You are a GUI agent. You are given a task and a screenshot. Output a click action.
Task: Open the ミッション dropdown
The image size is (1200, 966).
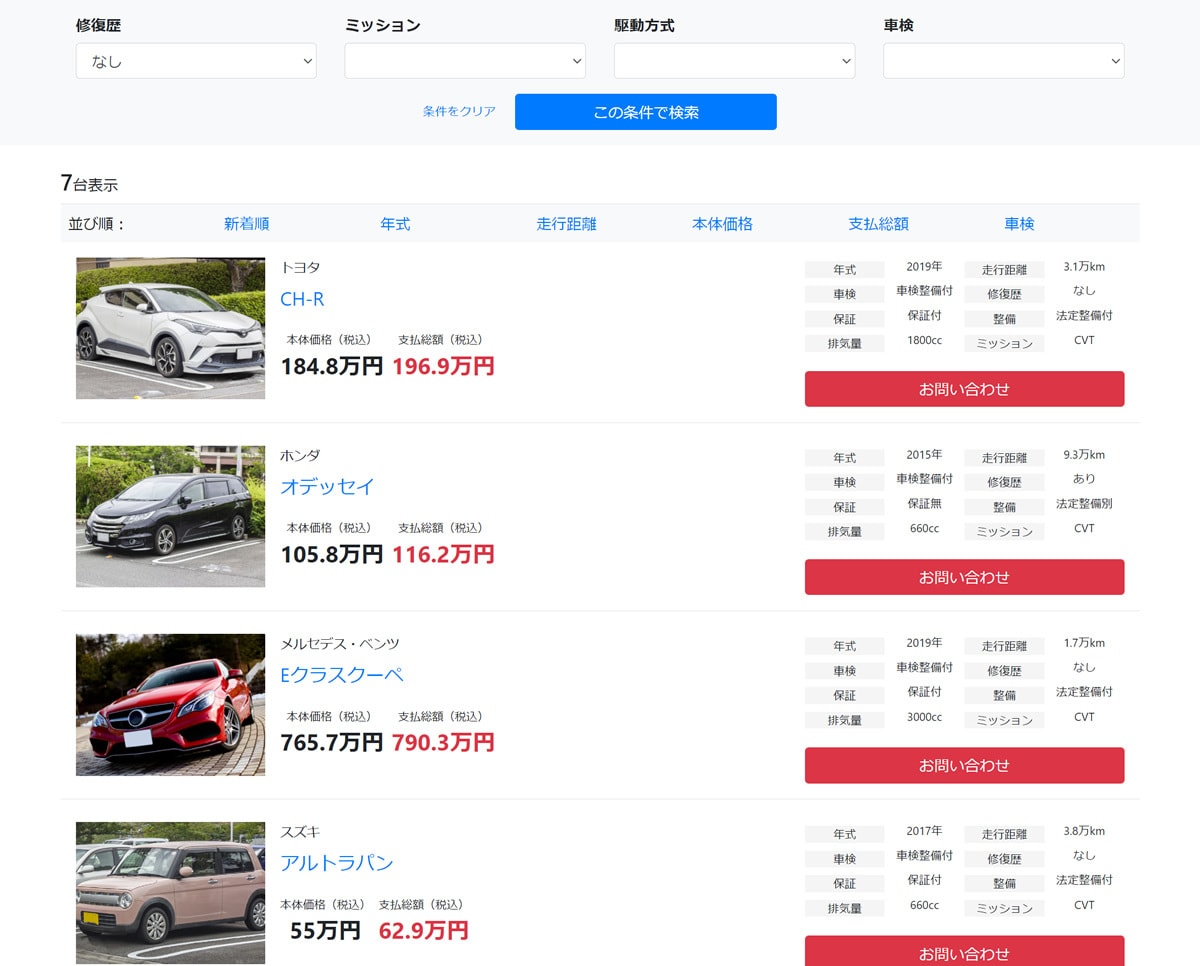(x=465, y=61)
